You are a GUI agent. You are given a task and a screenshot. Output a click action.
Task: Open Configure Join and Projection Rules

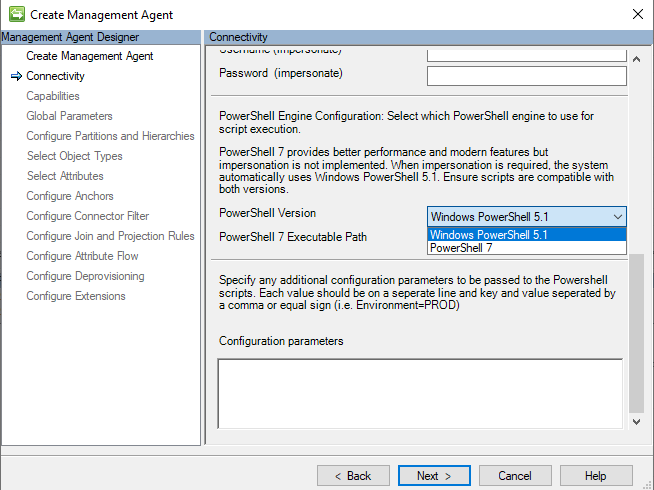[x=110, y=236]
